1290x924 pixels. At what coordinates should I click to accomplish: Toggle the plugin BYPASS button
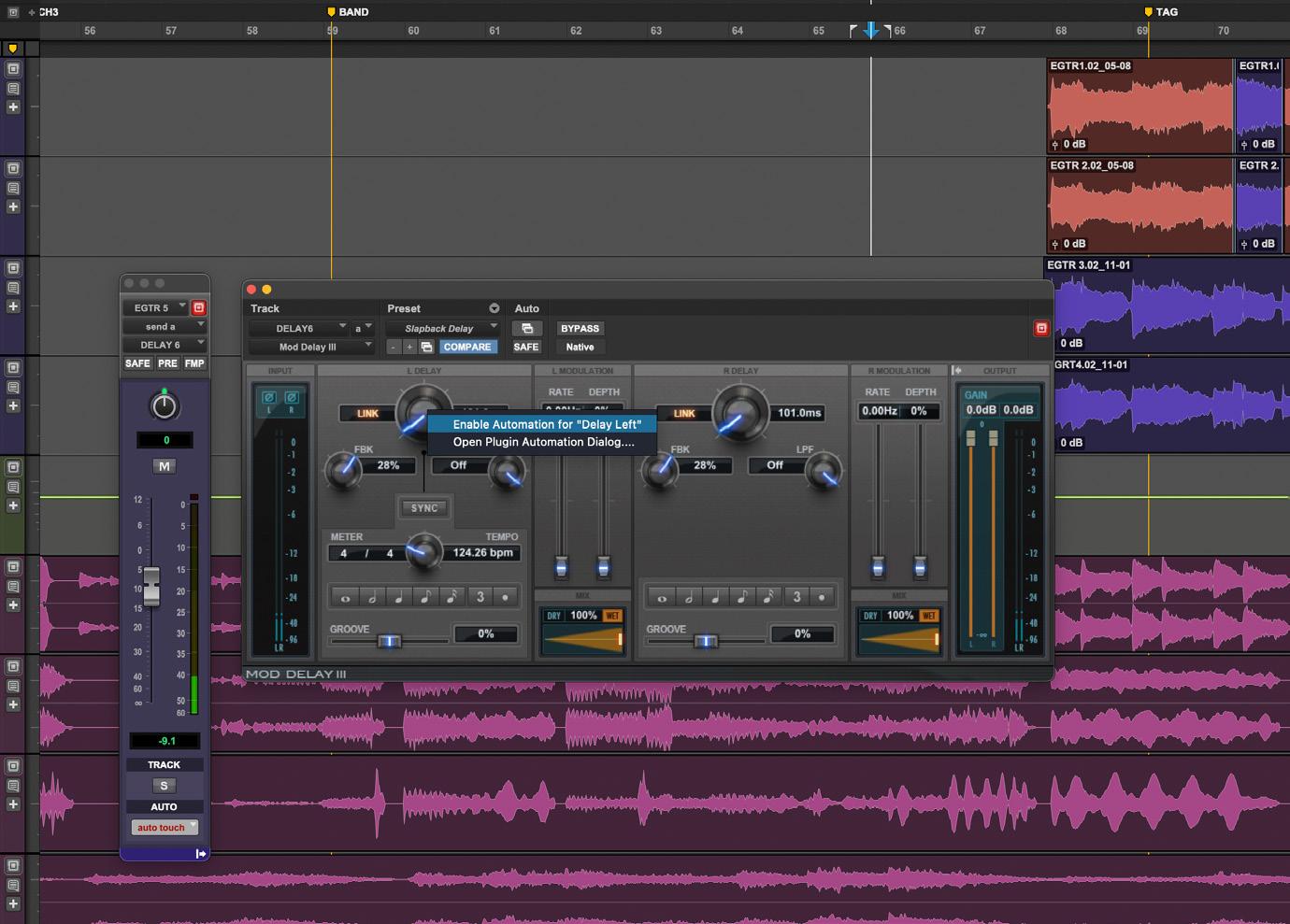tap(580, 329)
